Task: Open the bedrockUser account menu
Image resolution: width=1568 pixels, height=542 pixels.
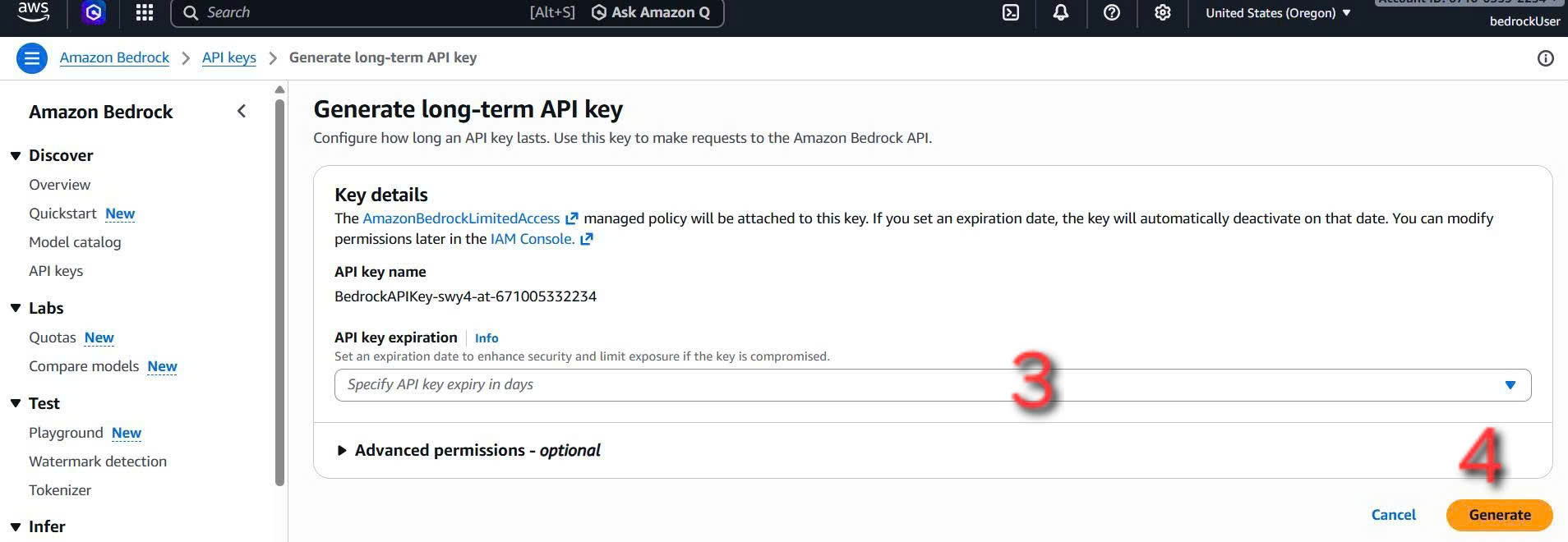Action: (1524, 21)
